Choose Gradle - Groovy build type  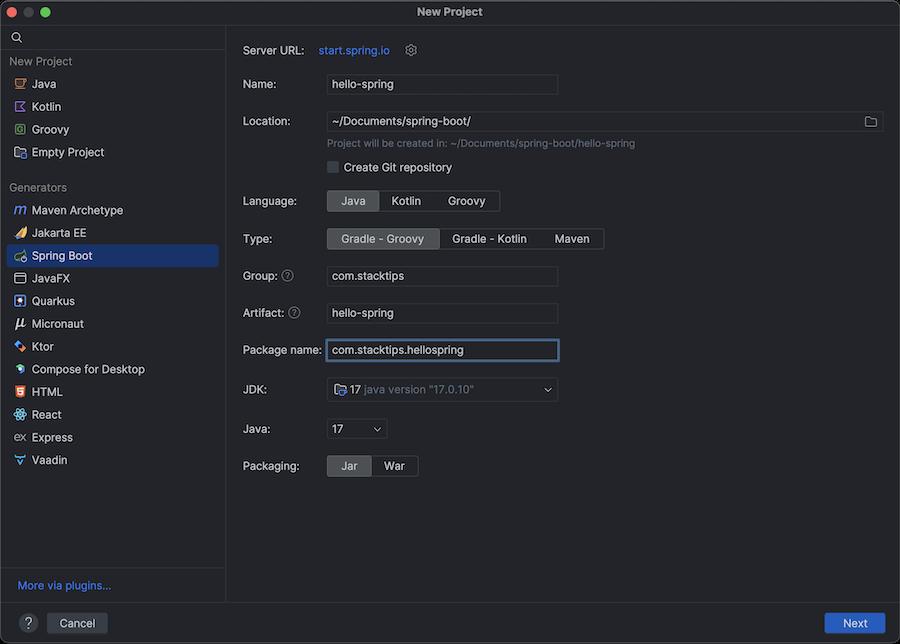383,239
